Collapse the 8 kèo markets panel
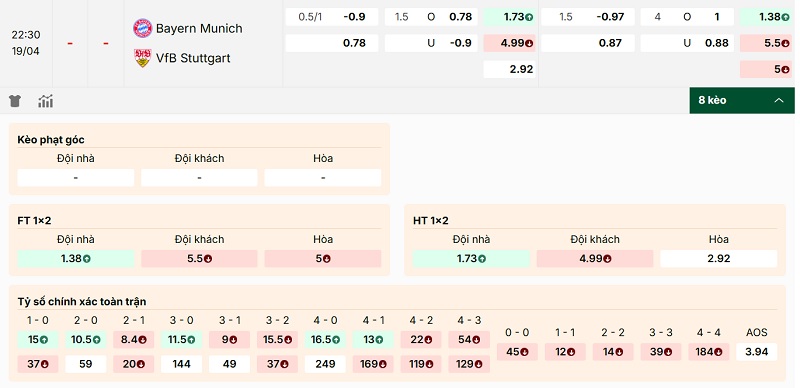This screenshot has height=388, width=800. (x=742, y=100)
